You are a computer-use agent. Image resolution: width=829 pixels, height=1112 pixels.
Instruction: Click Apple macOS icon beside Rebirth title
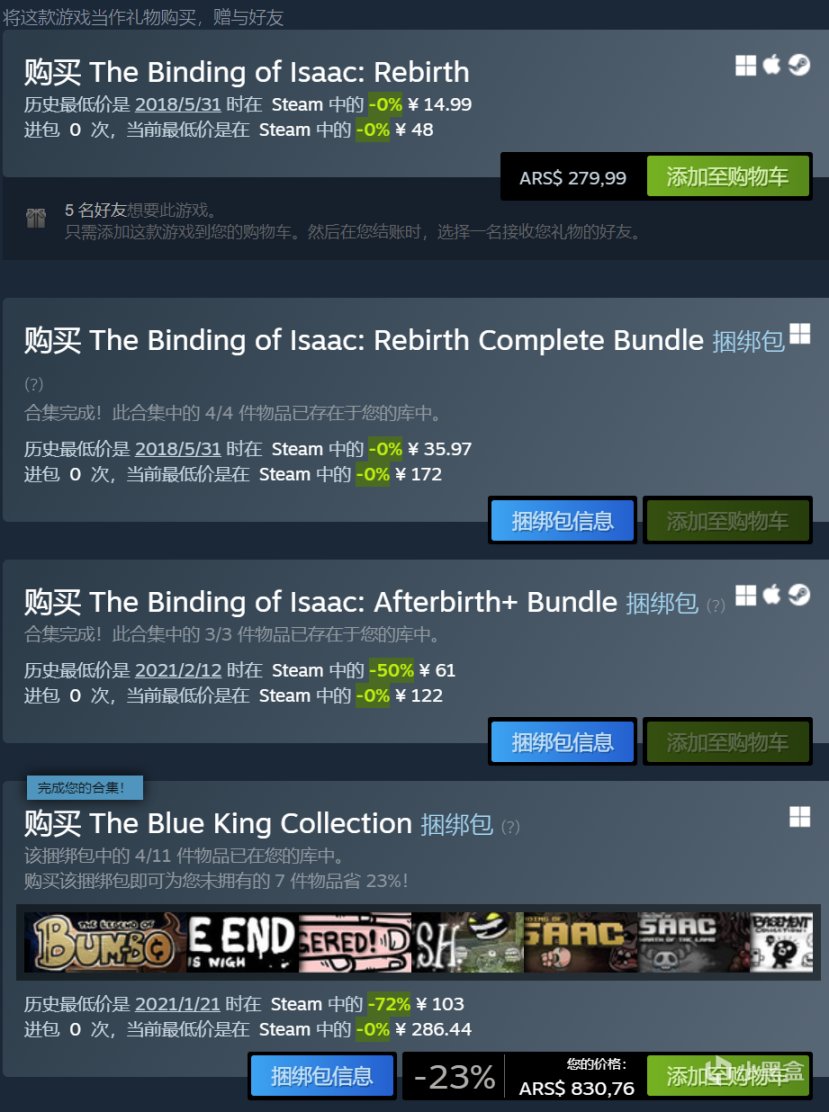(x=772, y=65)
